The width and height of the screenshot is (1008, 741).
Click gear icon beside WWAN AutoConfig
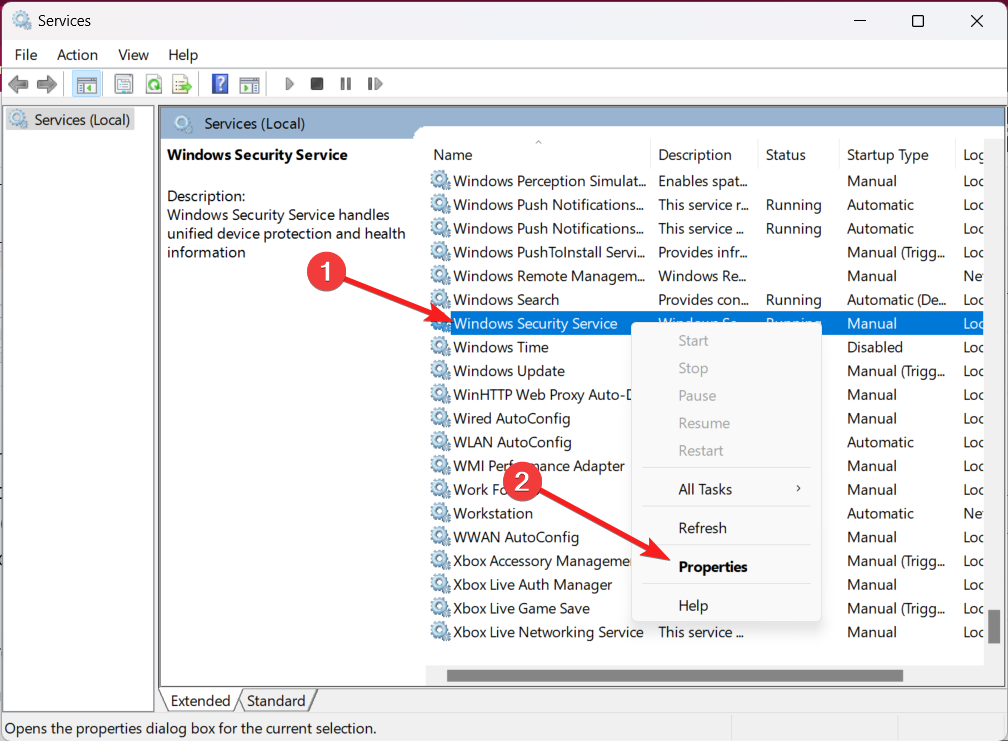(x=440, y=537)
